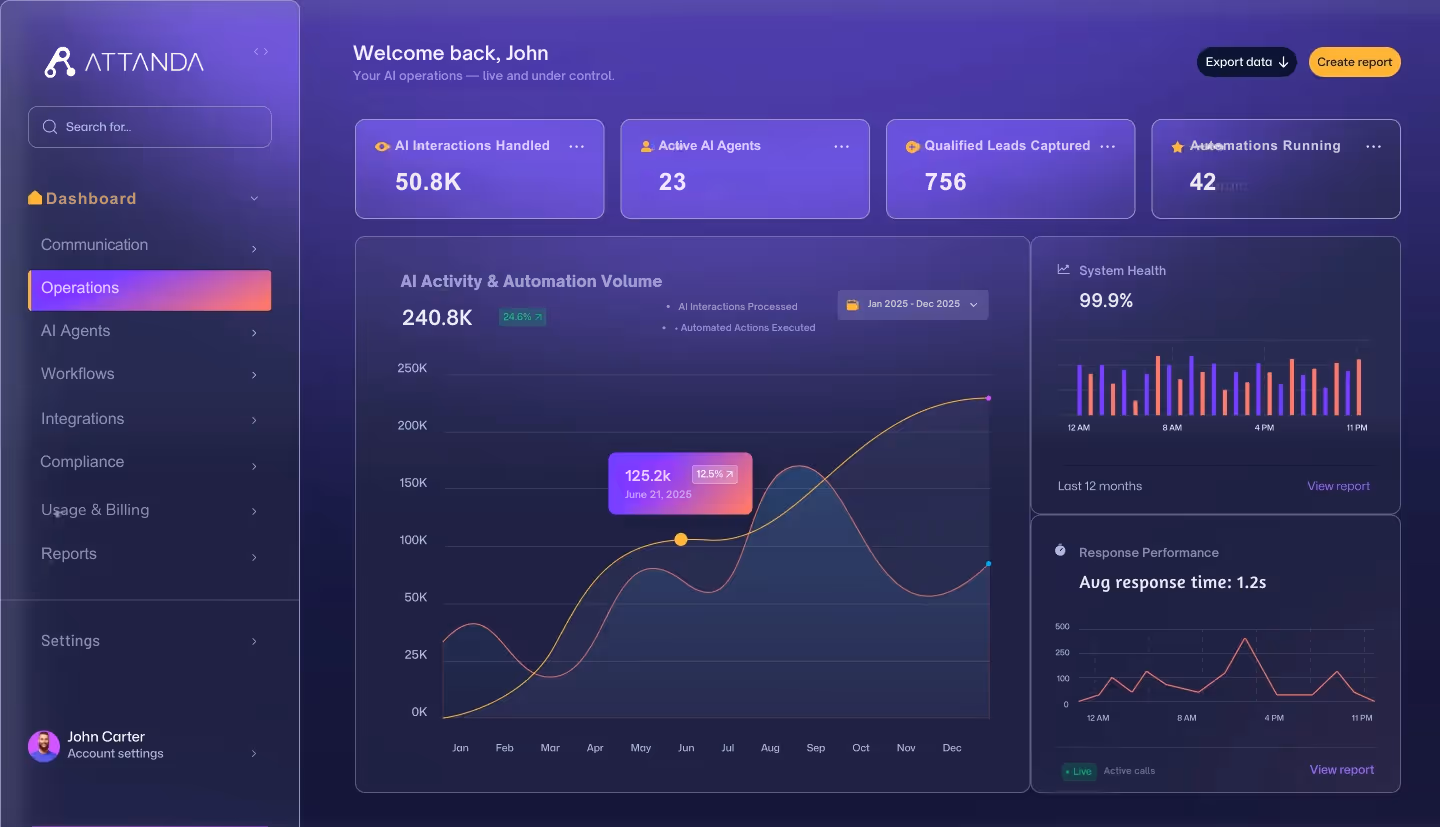1440x827 pixels.
Task: Click the sidebar collapse arrows near the logo
Action: click(x=260, y=50)
